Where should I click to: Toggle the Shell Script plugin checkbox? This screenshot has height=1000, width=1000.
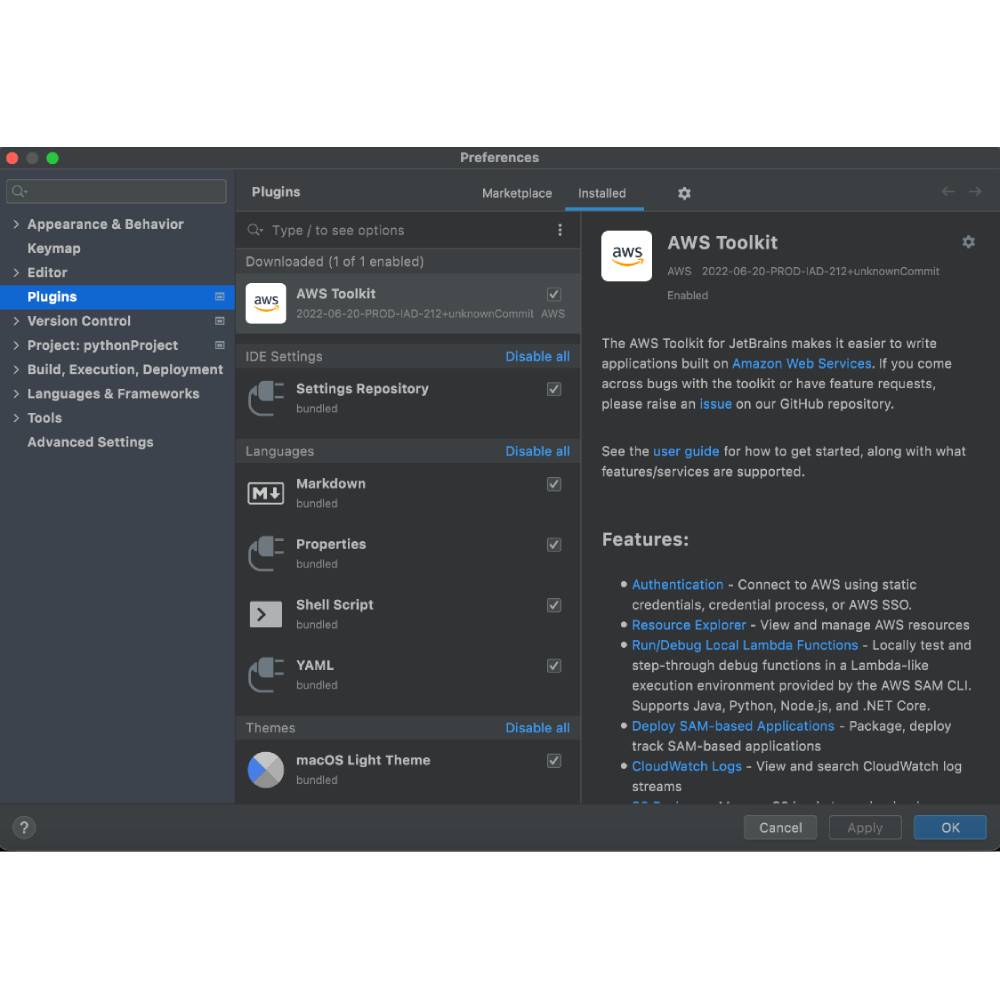coord(554,605)
